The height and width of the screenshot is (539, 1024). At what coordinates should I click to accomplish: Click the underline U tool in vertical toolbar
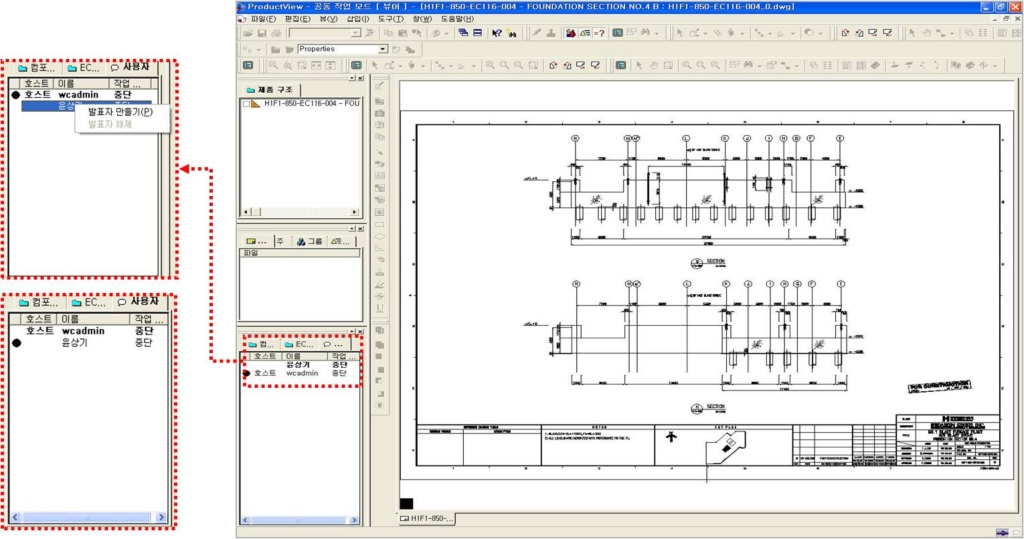(x=379, y=308)
